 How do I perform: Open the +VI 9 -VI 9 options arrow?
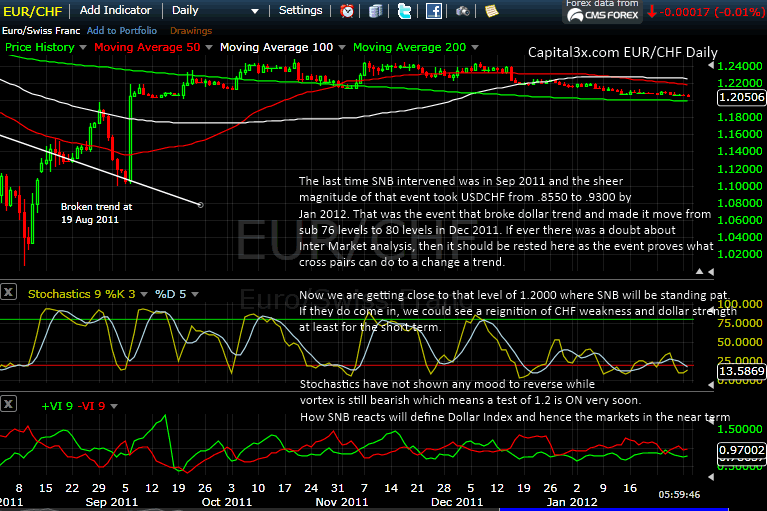tap(114, 406)
